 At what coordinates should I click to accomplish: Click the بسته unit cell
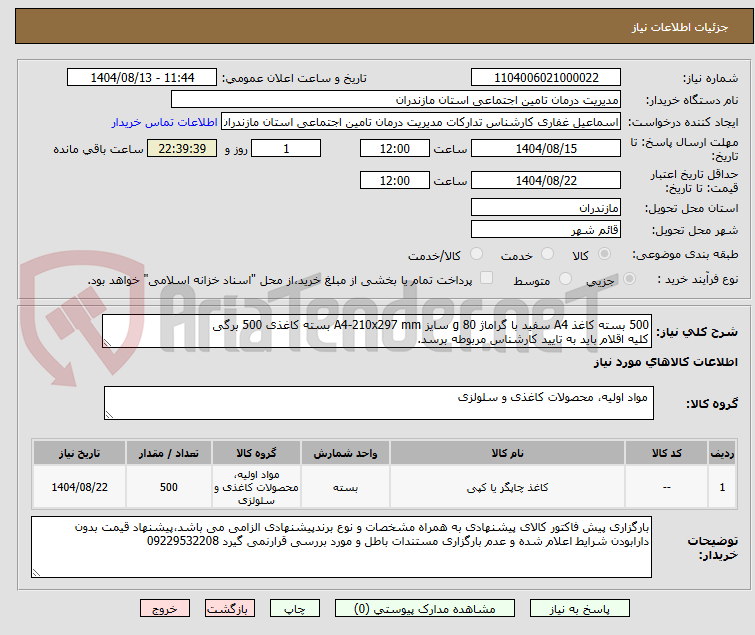tap(345, 487)
